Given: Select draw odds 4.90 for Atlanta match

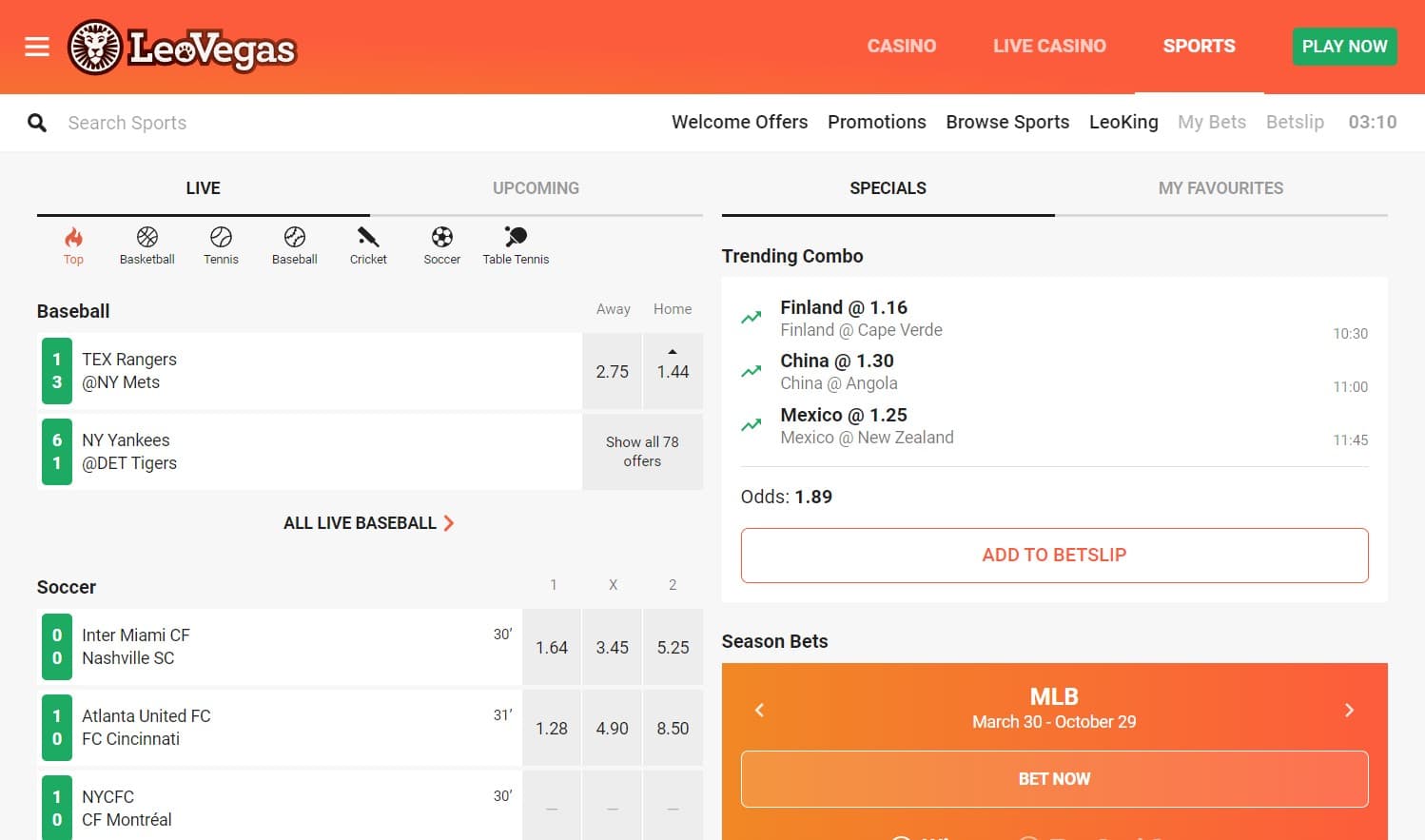Looking at the screenshot, I should (612, 728).
